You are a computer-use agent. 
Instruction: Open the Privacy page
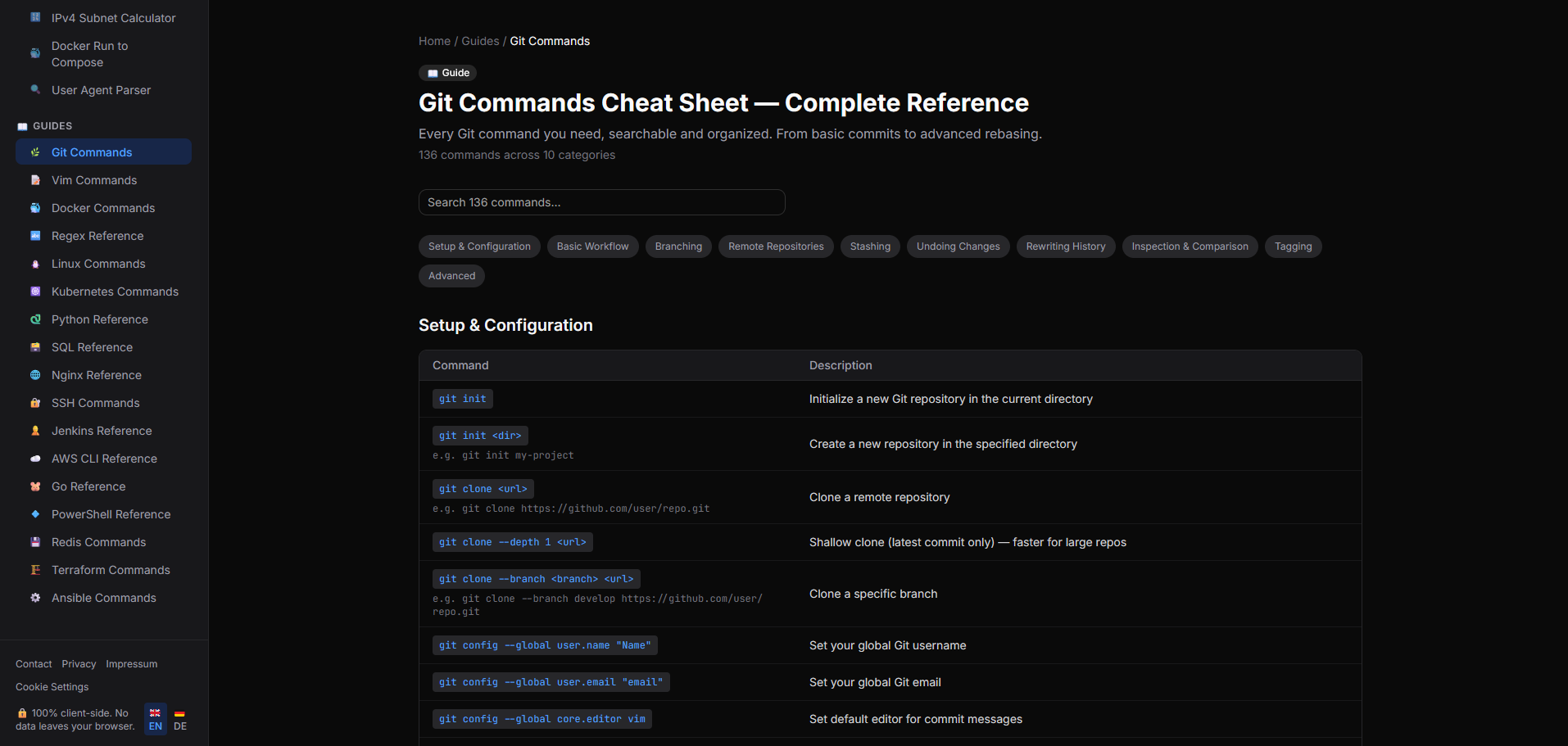pos(79,664)
